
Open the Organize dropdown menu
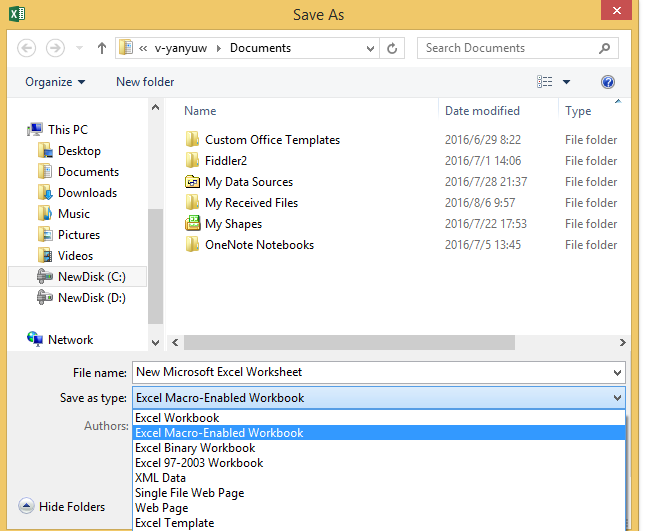coord(55,82)
